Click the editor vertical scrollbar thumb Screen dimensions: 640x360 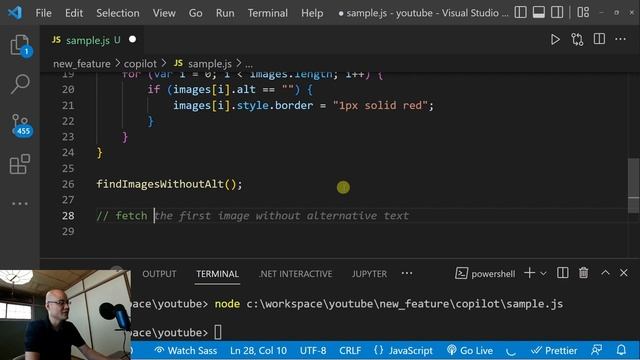tap(633, 185)
